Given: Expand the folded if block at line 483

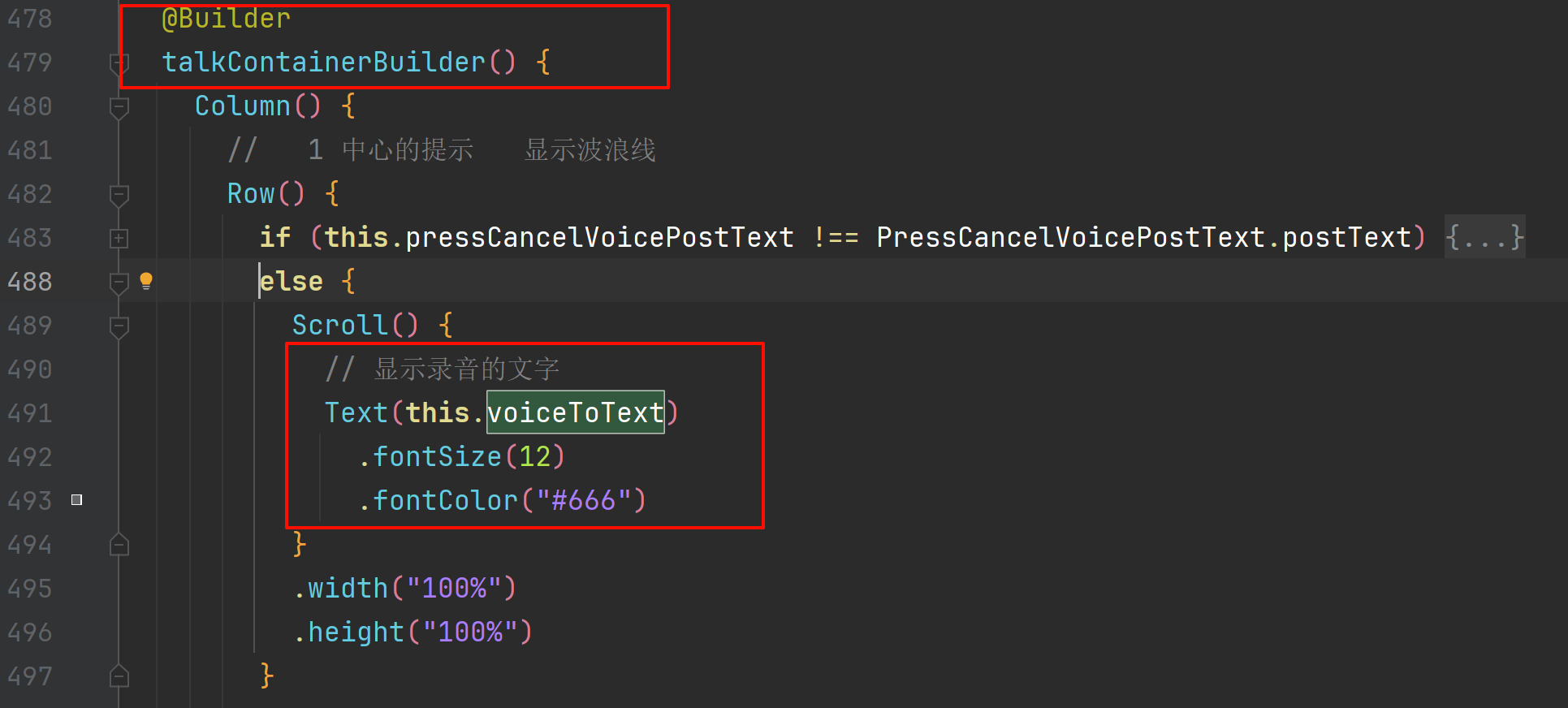Looking at the screenshot, I should (x=119, y=238).
